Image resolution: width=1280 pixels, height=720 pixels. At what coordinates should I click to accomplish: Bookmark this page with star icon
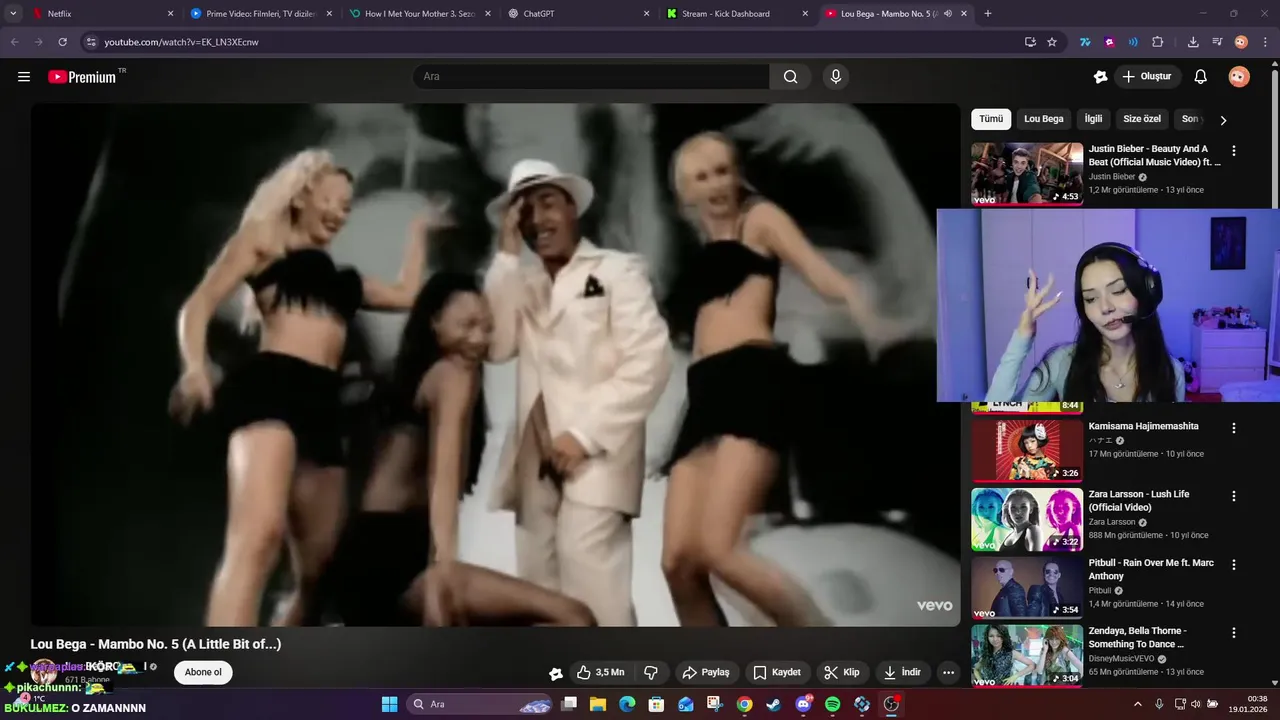click(1052, 42)
